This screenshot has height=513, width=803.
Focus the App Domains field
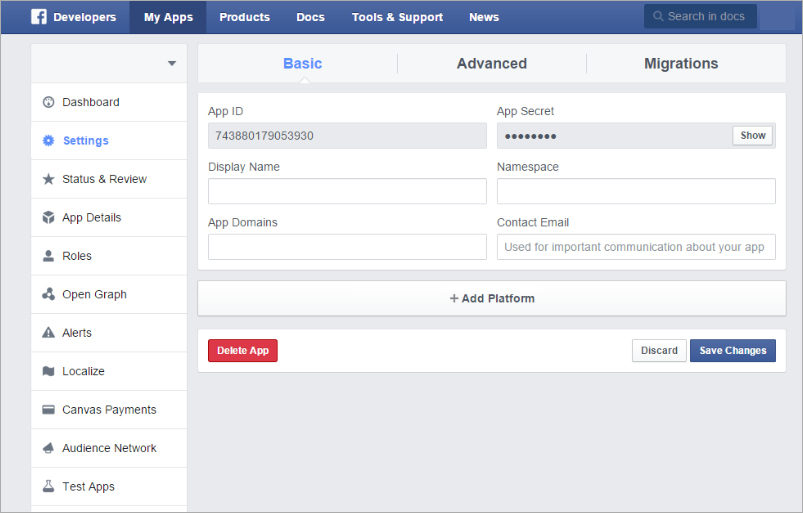point(347,247)
